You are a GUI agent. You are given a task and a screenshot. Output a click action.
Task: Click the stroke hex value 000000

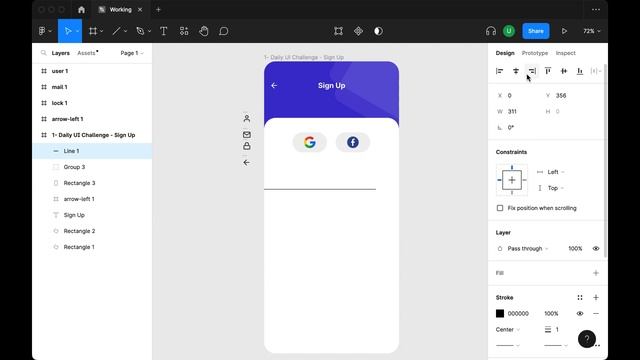click(518, 313)
